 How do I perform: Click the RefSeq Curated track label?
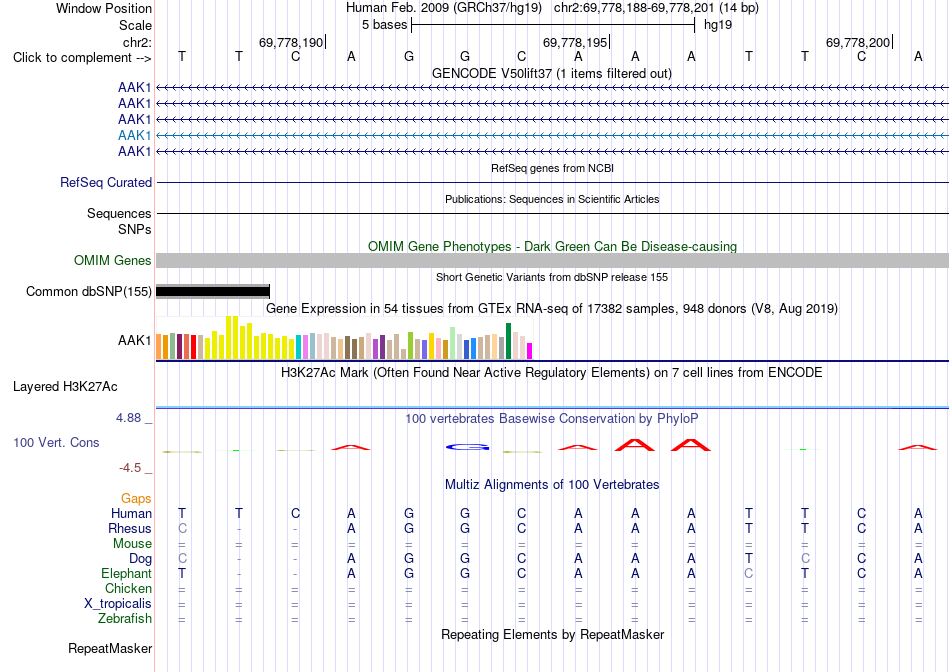pyautogui.click(x=106, y=182)
